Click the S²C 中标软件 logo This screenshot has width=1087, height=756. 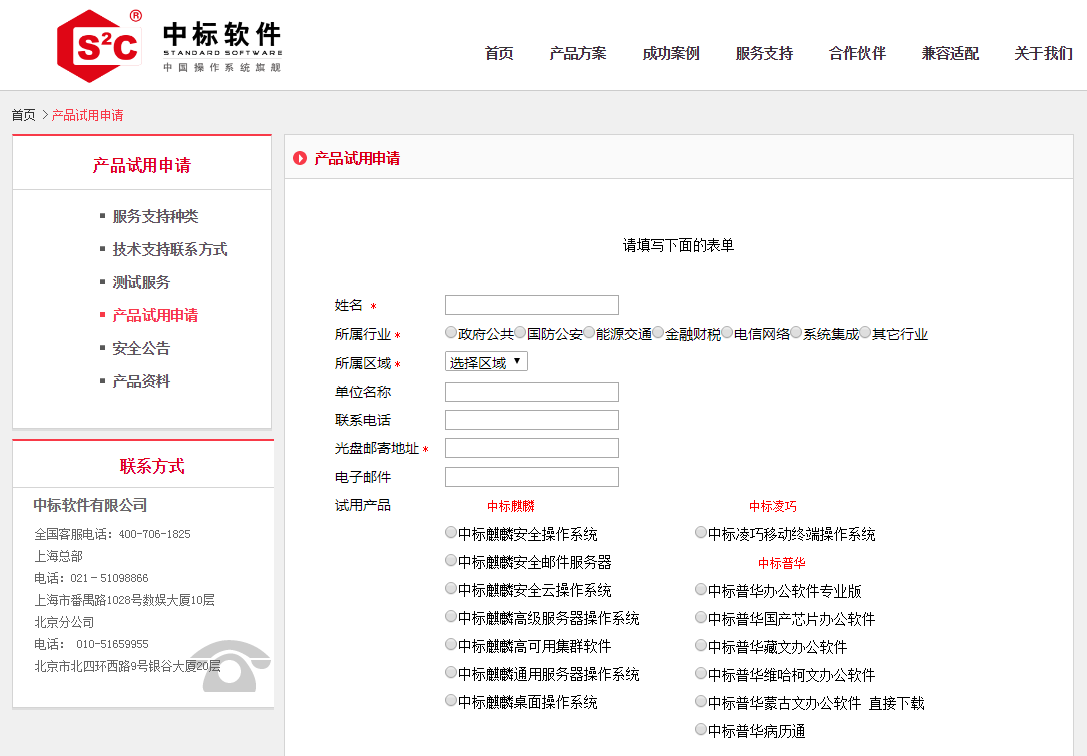pyautogui.click(x=170, y=46)
